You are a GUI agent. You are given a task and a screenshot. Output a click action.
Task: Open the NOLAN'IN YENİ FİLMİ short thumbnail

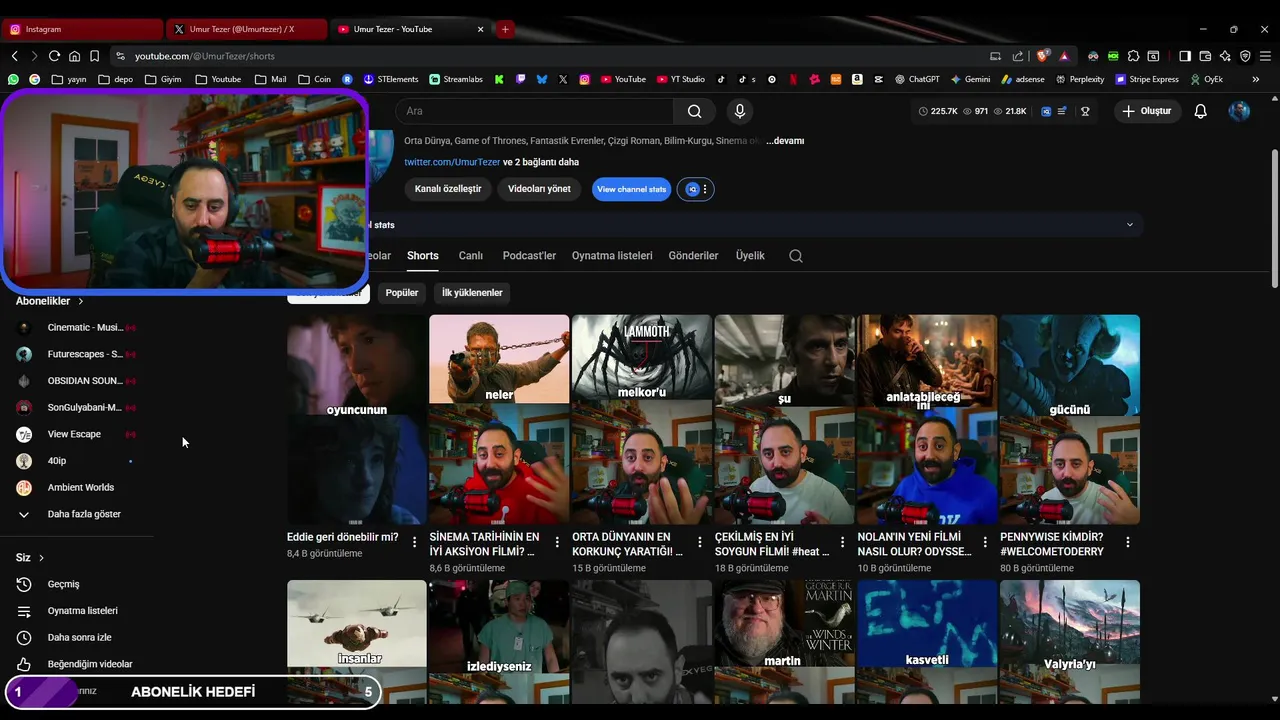point(927,419)
